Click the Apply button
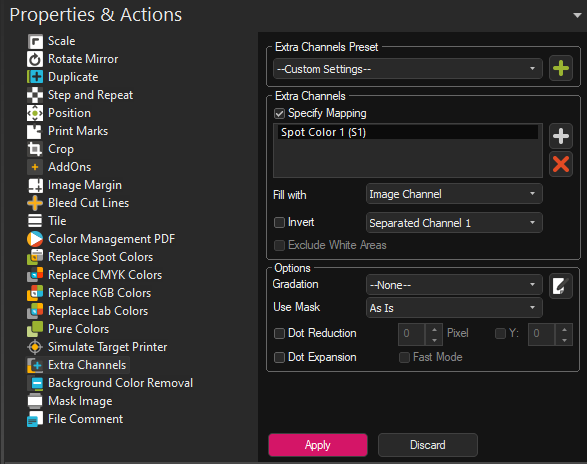The image size is (587, 464). click(x=318, y=445)
